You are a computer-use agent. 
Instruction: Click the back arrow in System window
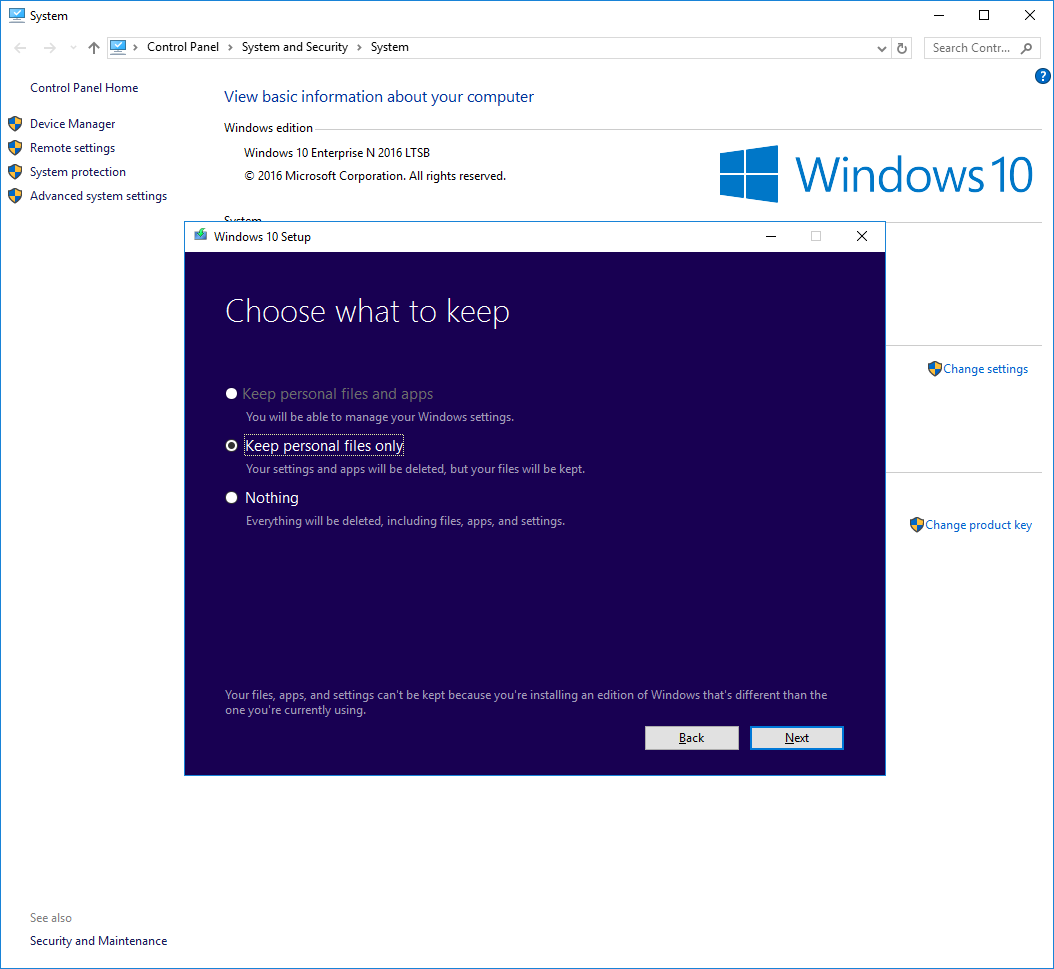pos(20,48)
